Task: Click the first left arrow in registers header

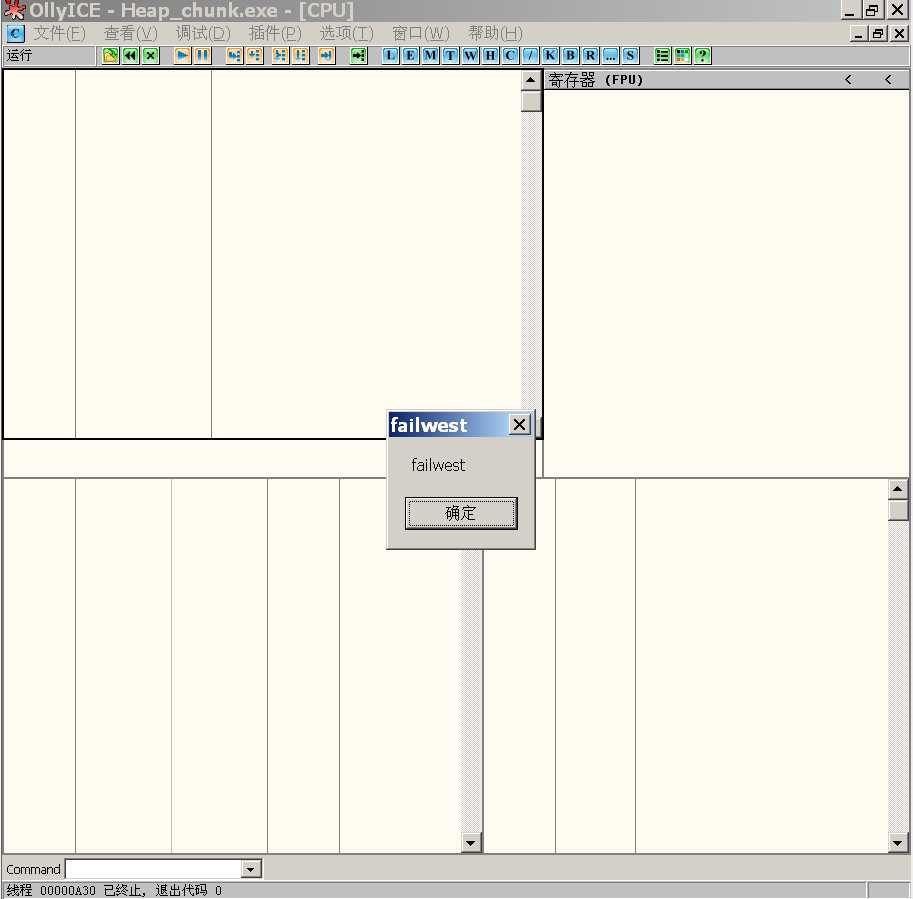Action: coord(848,80)
